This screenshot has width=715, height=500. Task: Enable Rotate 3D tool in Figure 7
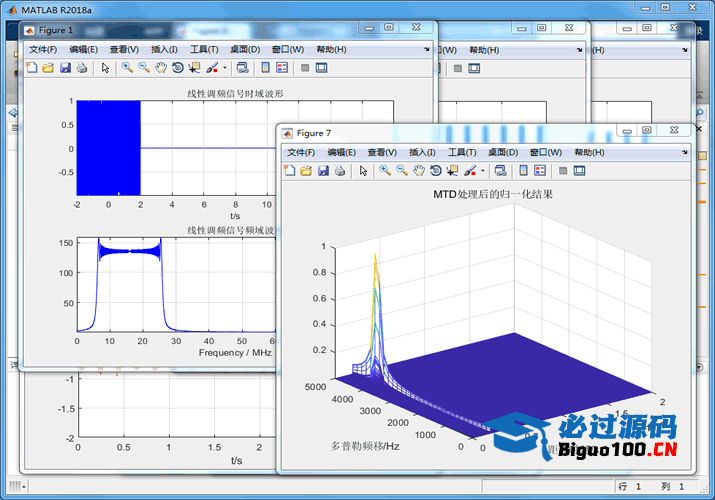[436, 171]
